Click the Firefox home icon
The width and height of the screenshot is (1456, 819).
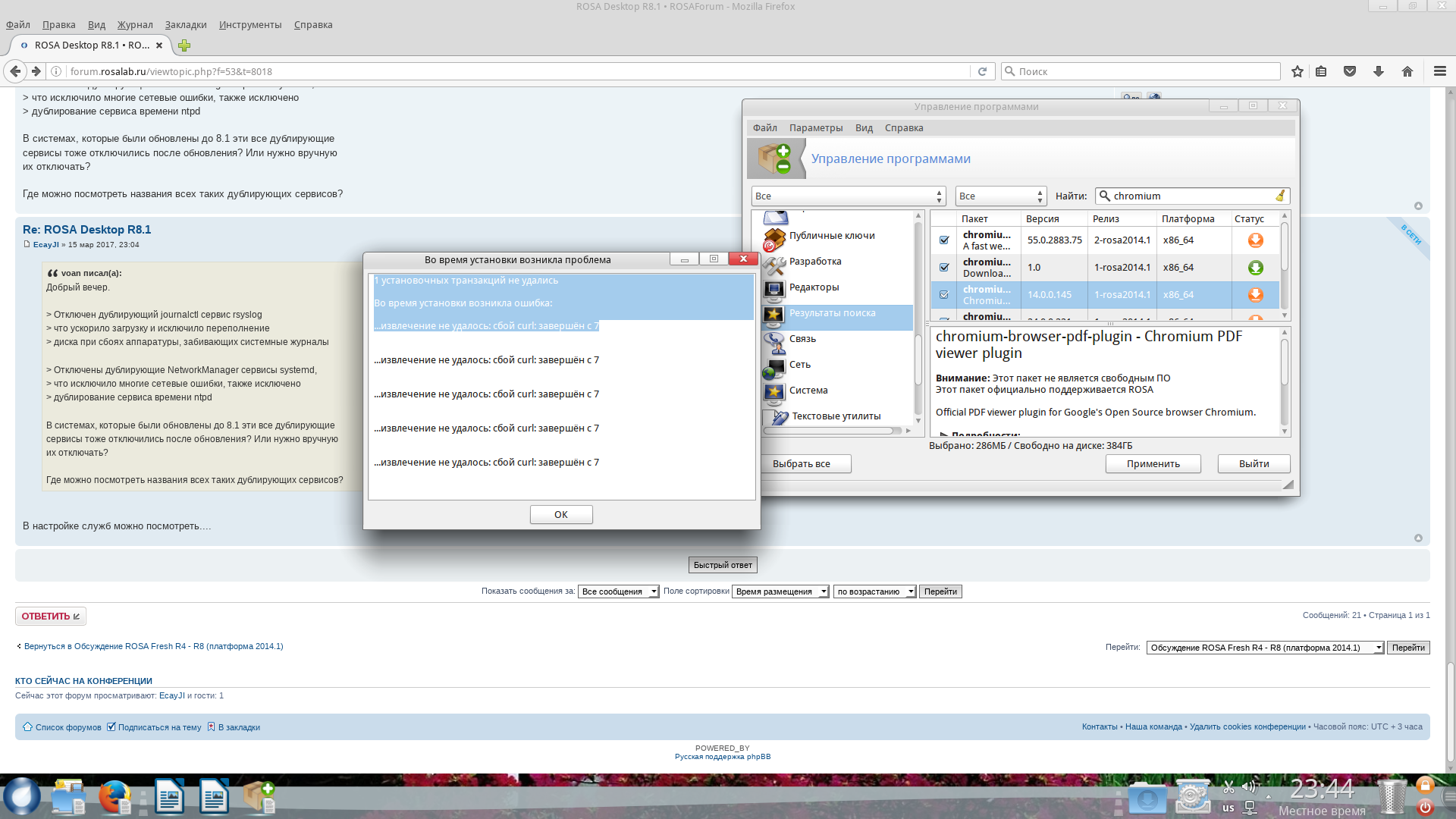pos(1407,71)
